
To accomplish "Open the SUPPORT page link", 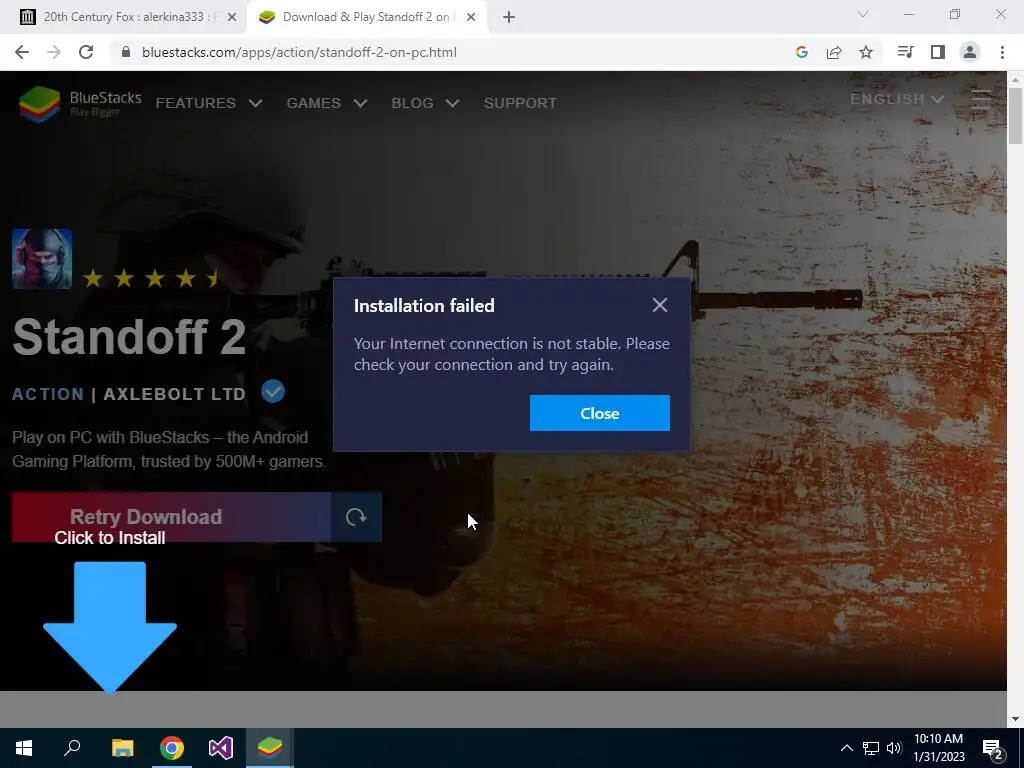I will (520, 103).
